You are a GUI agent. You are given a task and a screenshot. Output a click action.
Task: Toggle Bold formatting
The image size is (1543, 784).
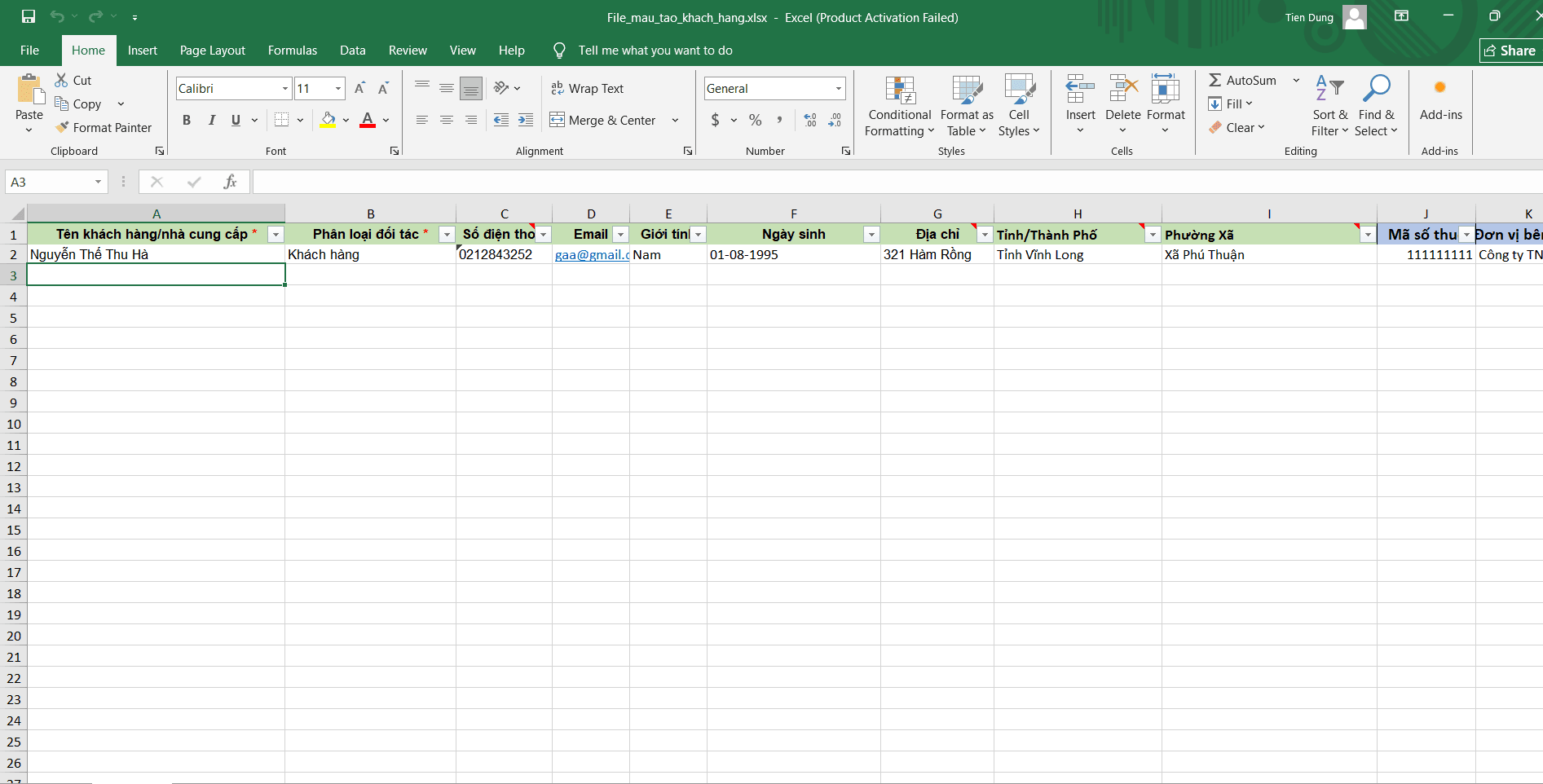187,120
